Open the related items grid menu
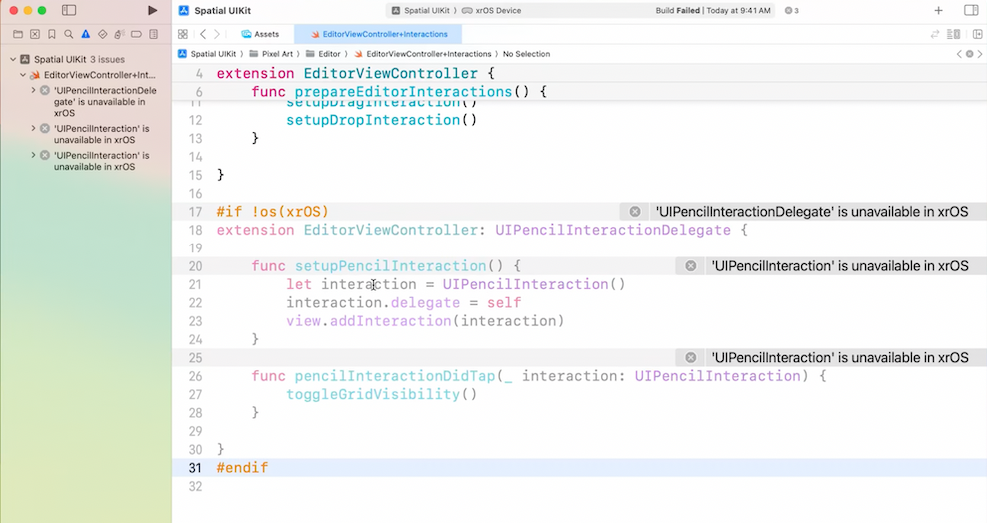Viewport: 987px width, 523px height. coord(183,34)
